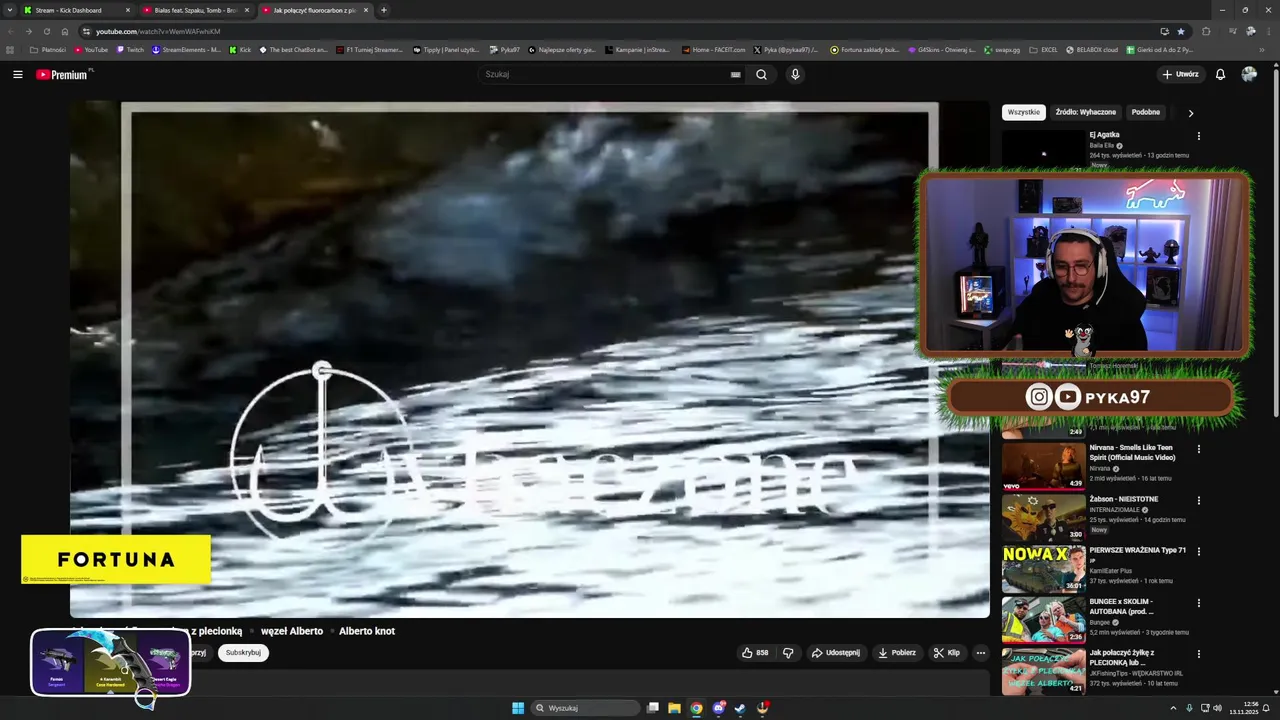Select the Wszystkie filter chip
The height and width of the screenshot is (720, 1280).
(1023, 112)
